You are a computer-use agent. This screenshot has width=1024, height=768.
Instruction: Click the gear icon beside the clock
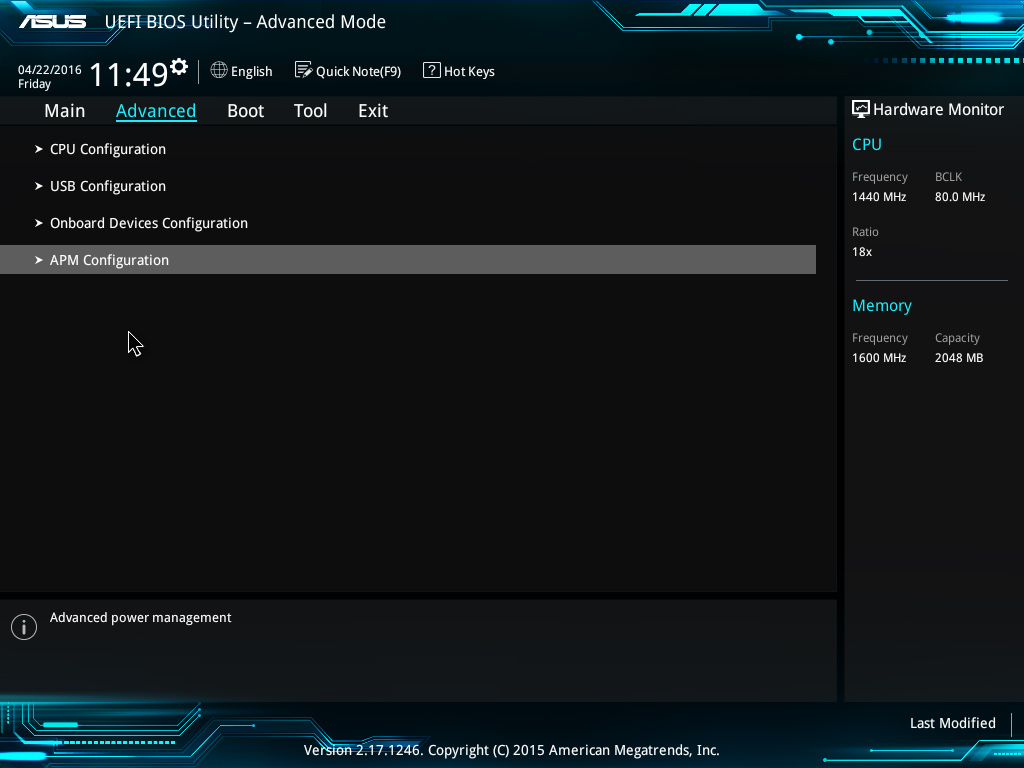(x=179, y=66)
